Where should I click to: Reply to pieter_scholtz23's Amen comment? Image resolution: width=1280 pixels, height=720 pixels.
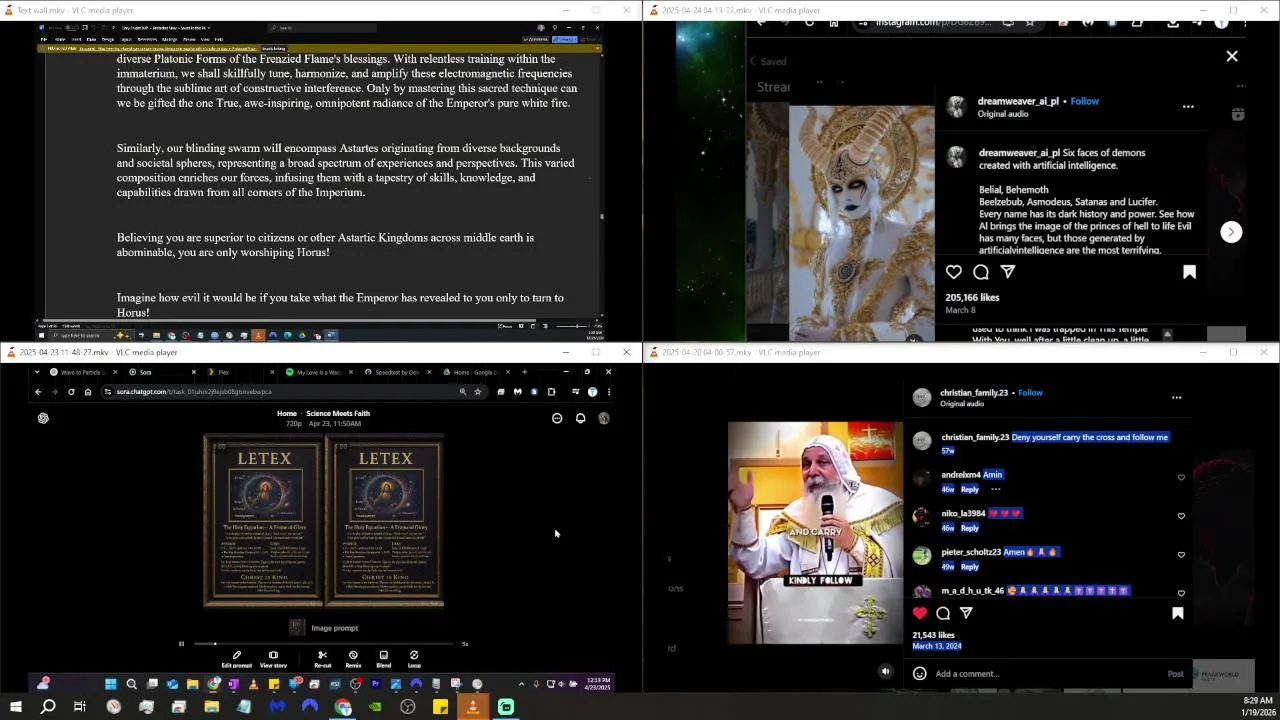point(969,566)
